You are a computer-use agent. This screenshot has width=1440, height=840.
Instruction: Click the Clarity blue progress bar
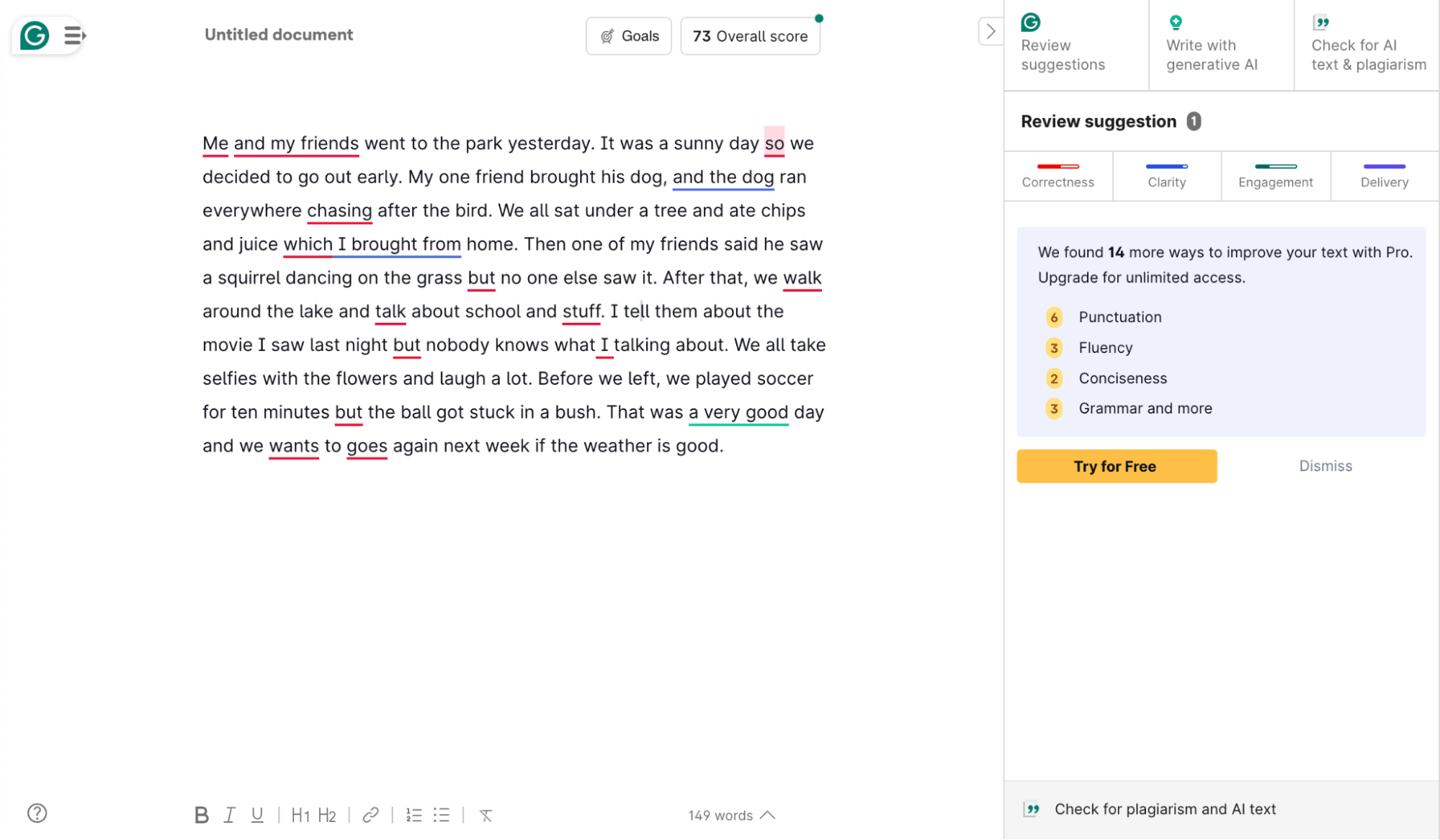pos(1167,166)
